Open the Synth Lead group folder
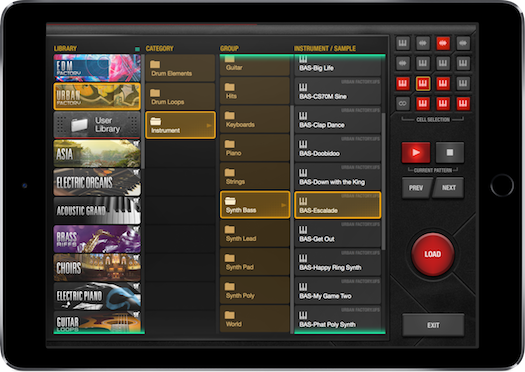Viewport: 525px width, 372px height. (x=255, y=233)
